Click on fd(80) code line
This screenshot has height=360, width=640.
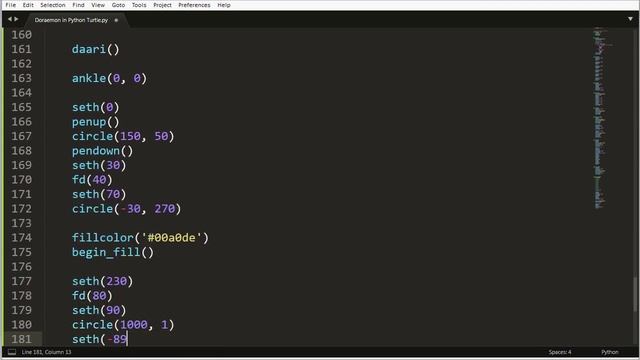pyautogui.click(x=92, y=296)
